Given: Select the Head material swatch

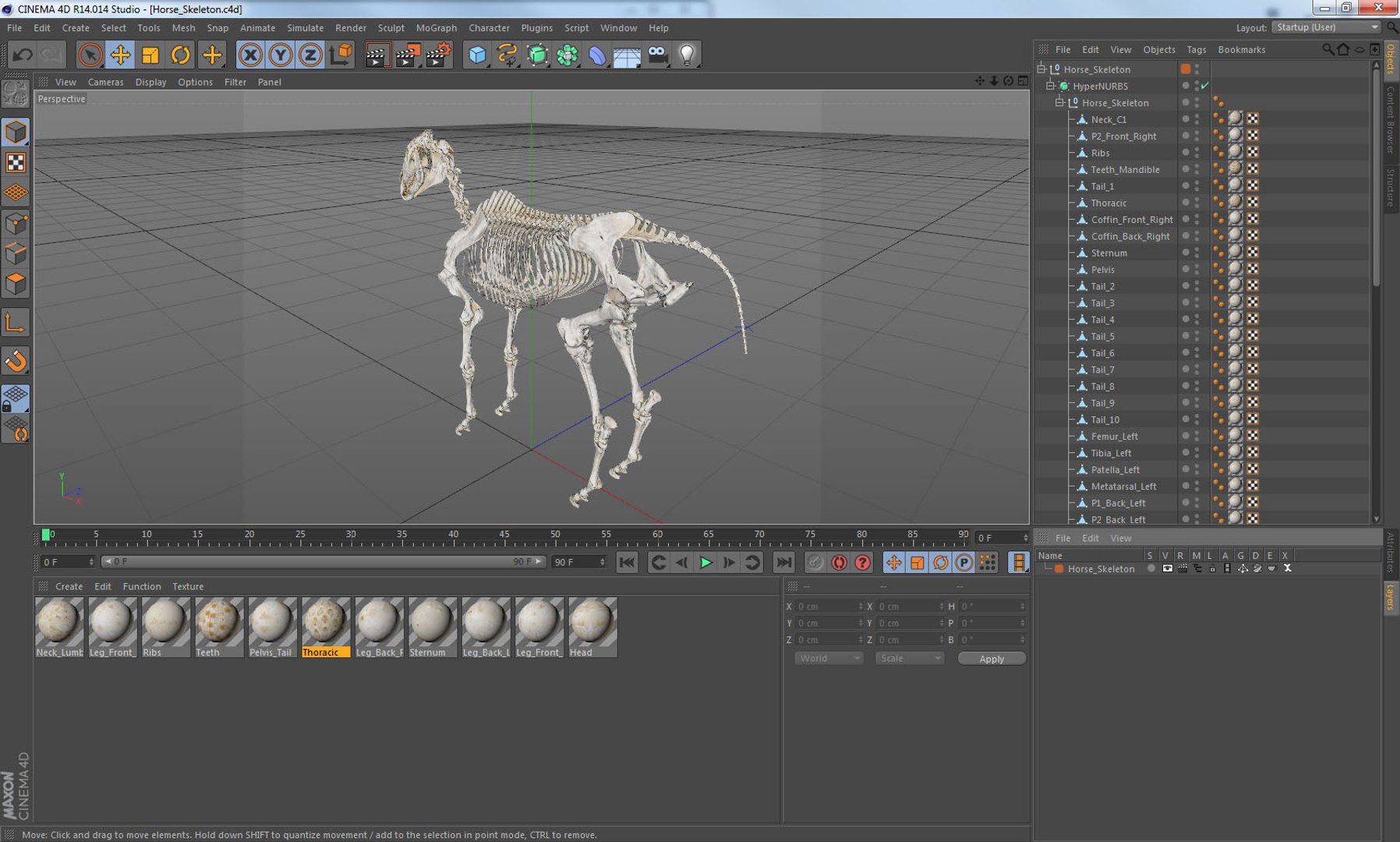Looking at the screenshot, I should click(592, 628).
